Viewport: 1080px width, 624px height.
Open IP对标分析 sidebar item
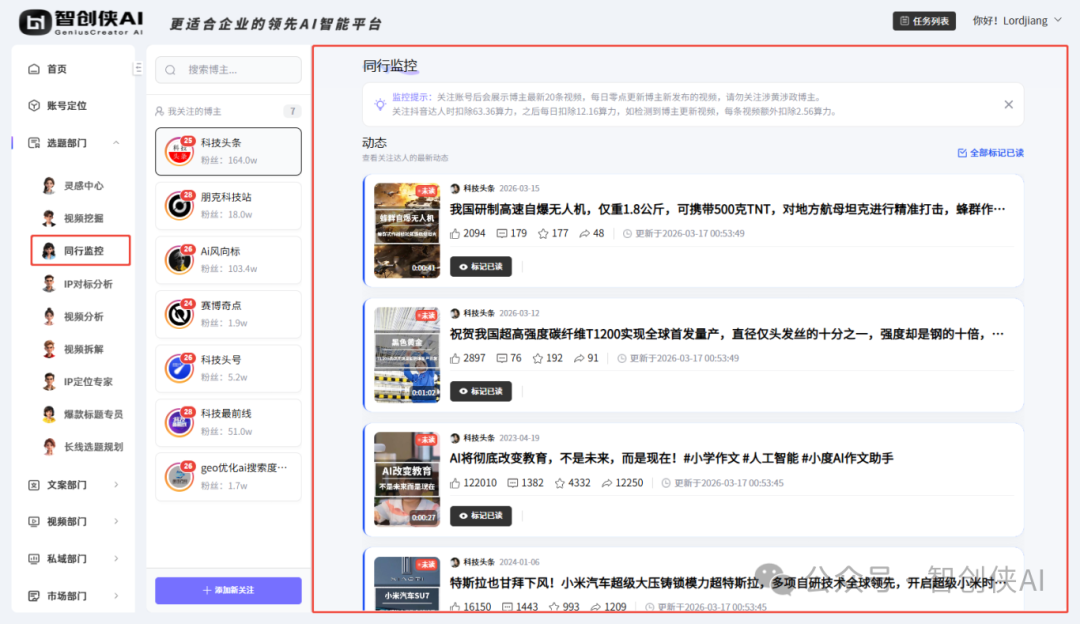pyautogui.click(x=77, y=283)
